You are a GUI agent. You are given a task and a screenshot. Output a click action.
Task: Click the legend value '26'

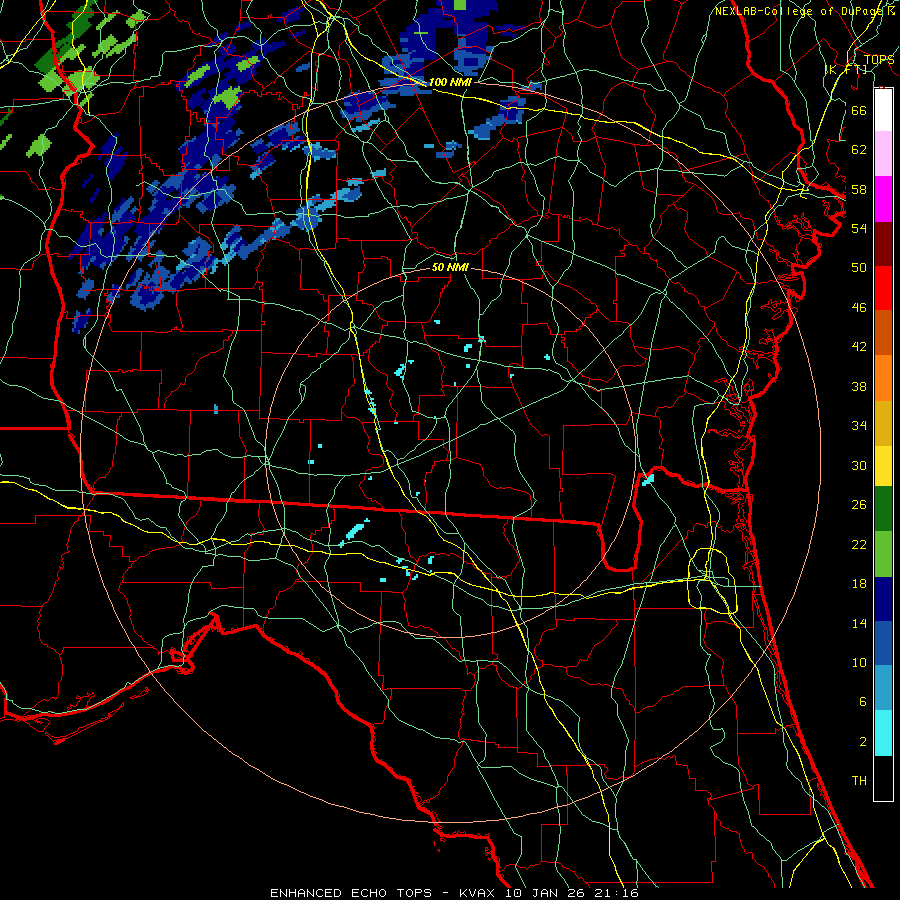[859, 505]
